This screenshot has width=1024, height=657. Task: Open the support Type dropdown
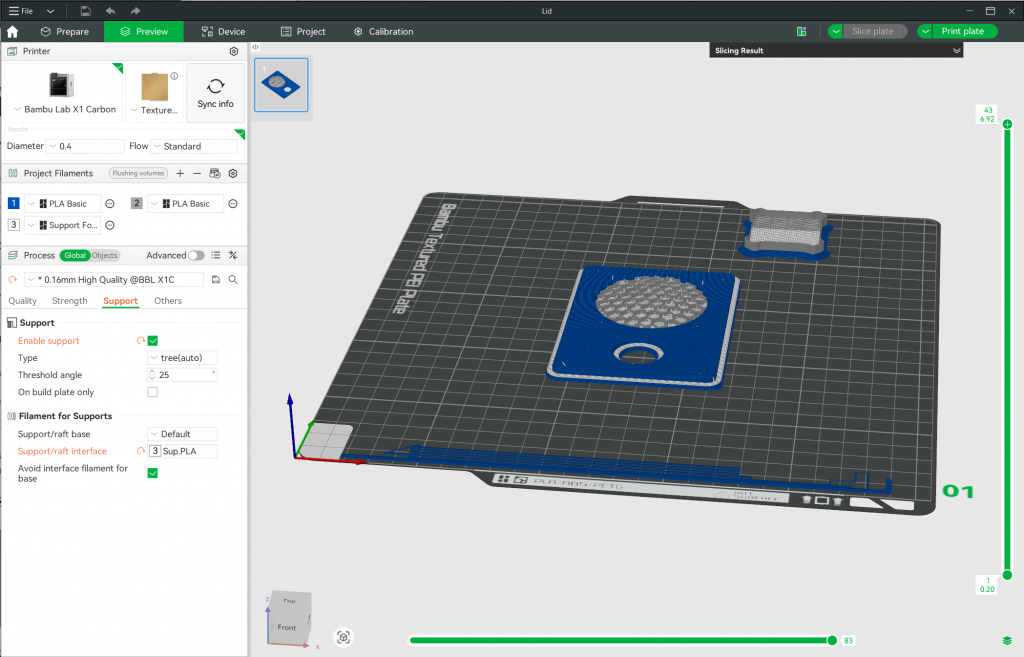point(182,358)
